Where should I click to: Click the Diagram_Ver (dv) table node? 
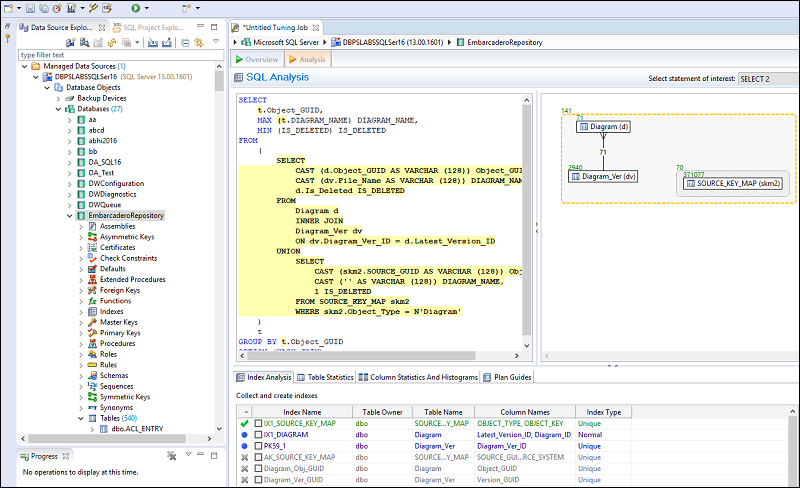tap(603, 177)
